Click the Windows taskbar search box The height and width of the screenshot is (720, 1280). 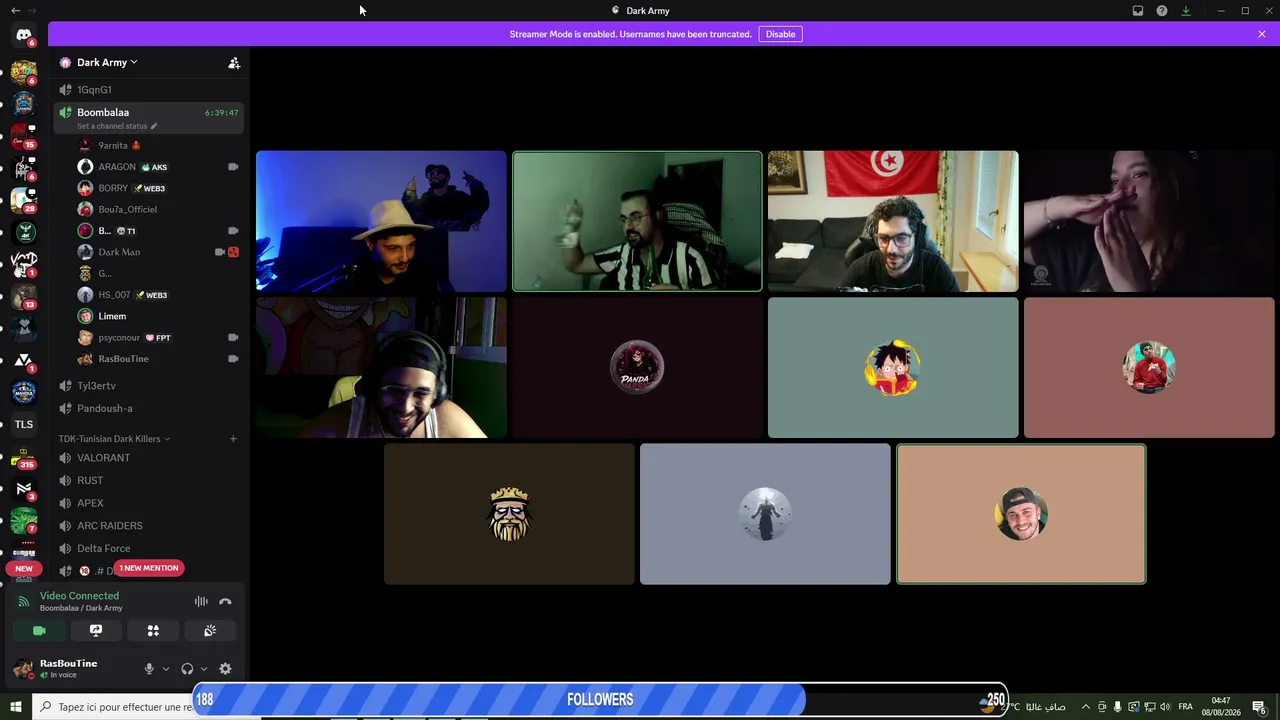[112, 707]
